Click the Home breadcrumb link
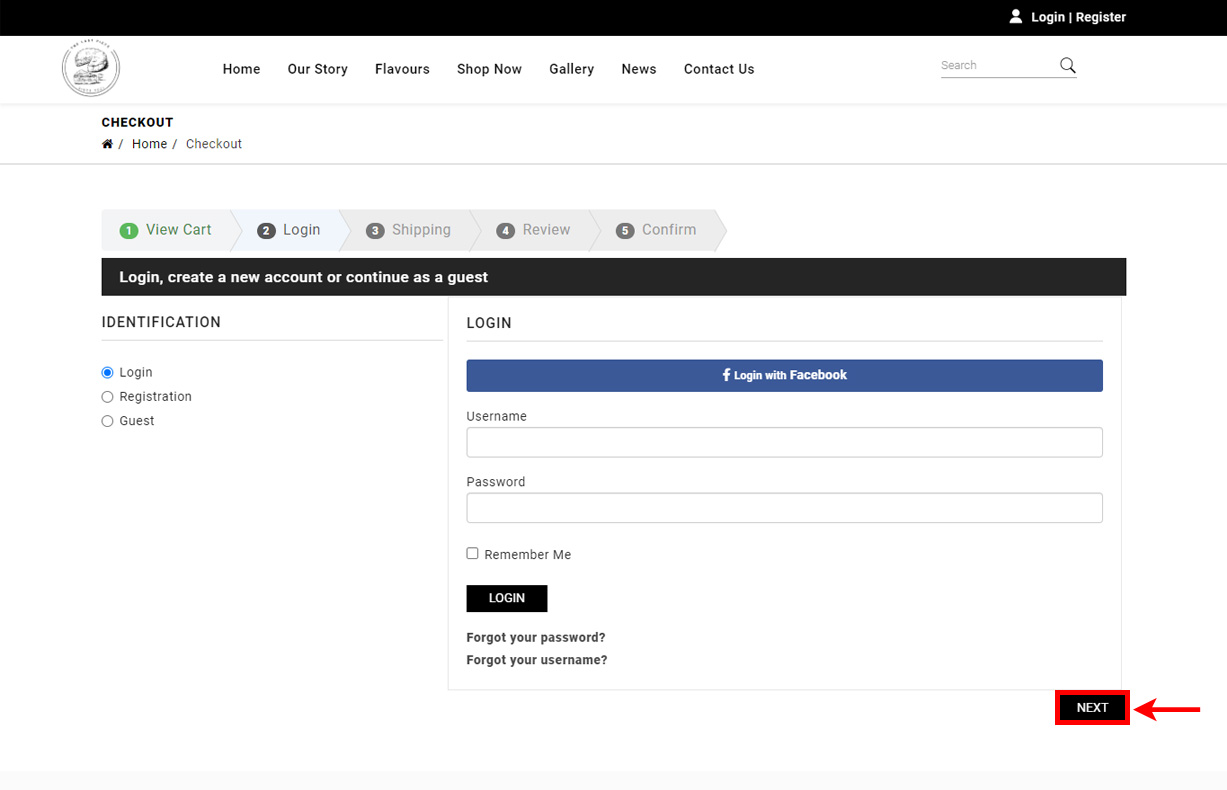1227x790 pixels. click(x=149, y=144)
